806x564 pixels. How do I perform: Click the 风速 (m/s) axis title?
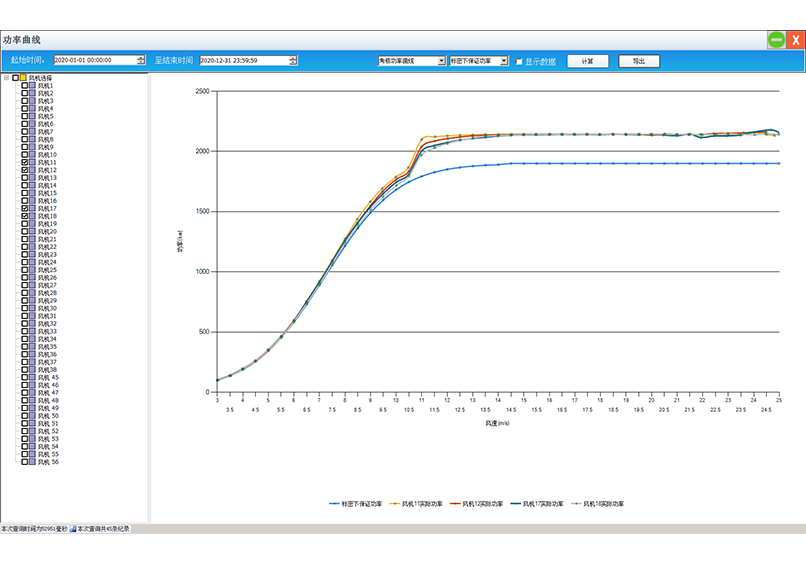click(x=497, y=423)
